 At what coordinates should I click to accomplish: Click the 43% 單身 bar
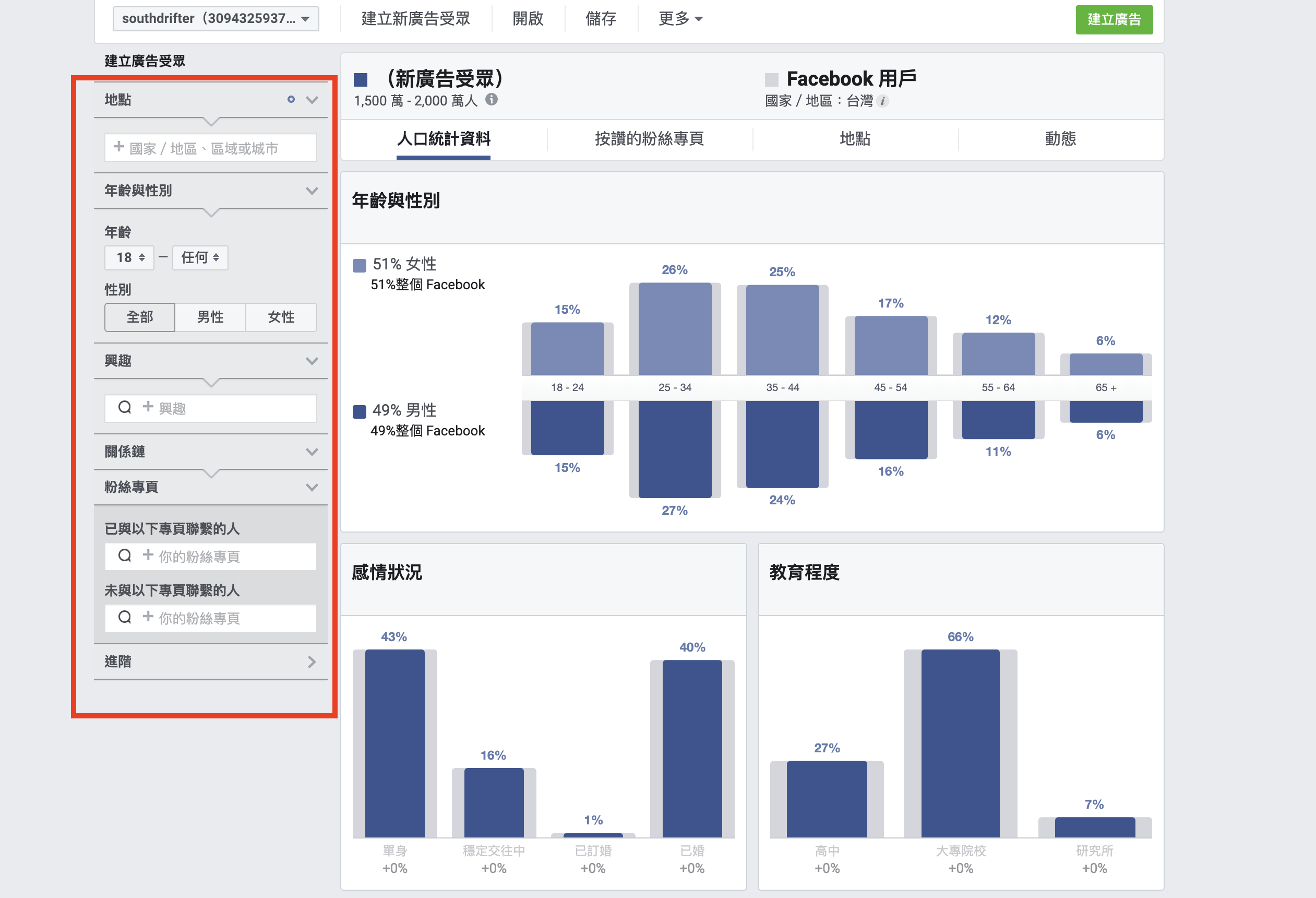394,743
